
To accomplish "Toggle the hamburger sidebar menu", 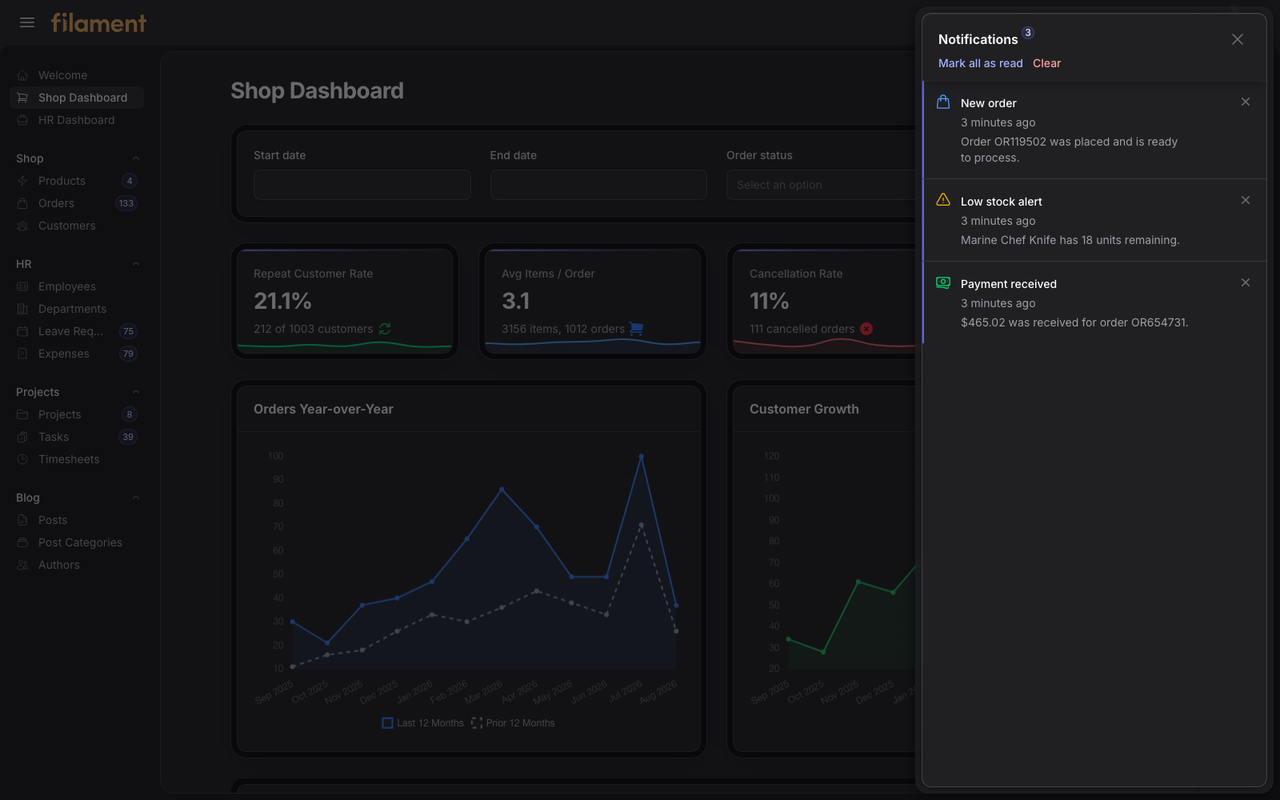I will coord(27,22).
